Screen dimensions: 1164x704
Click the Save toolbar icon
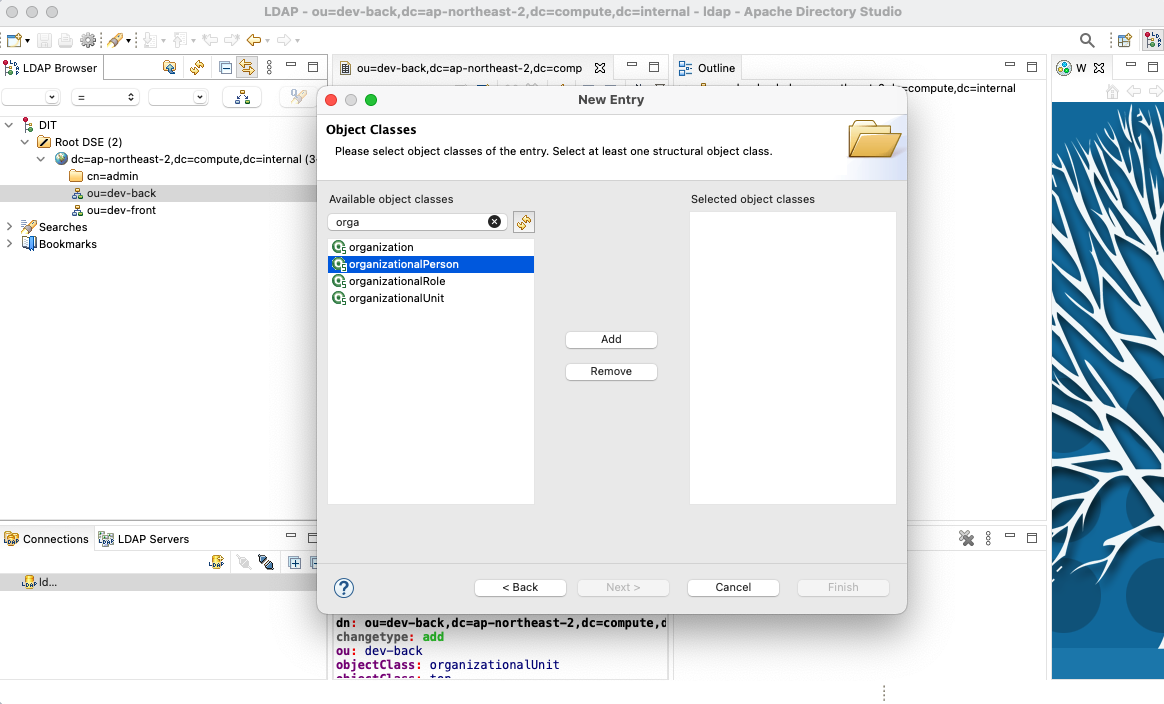pos(45,40)
